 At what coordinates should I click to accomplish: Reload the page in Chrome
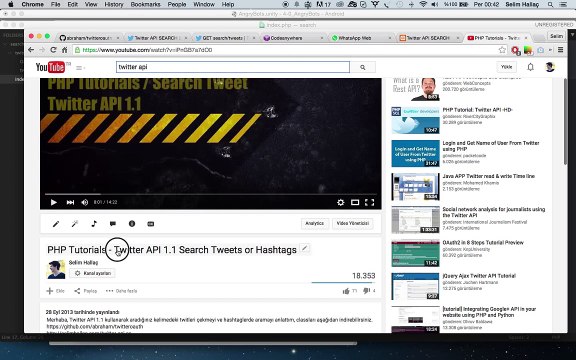coord(53,50)
